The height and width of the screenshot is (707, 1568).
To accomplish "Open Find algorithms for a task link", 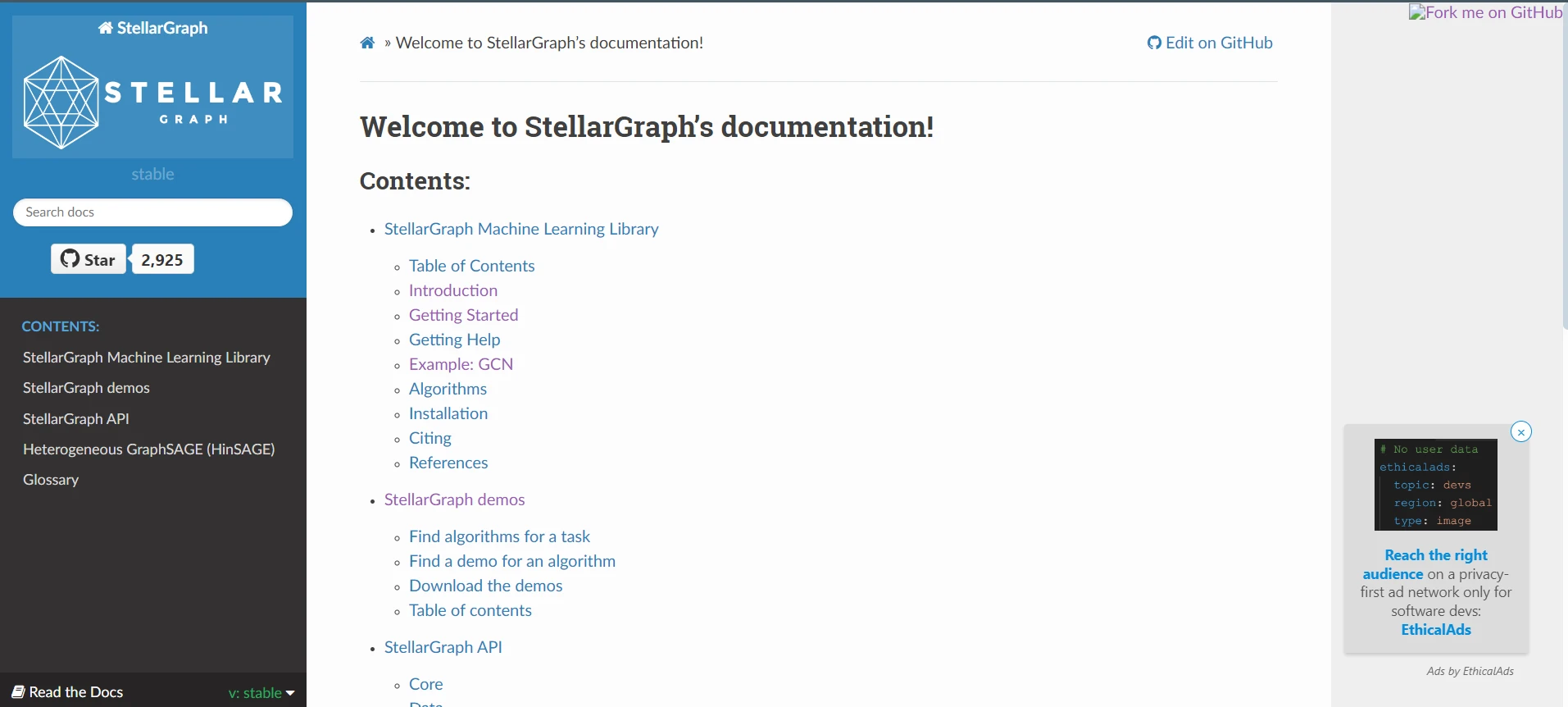I will click(499, 536).
